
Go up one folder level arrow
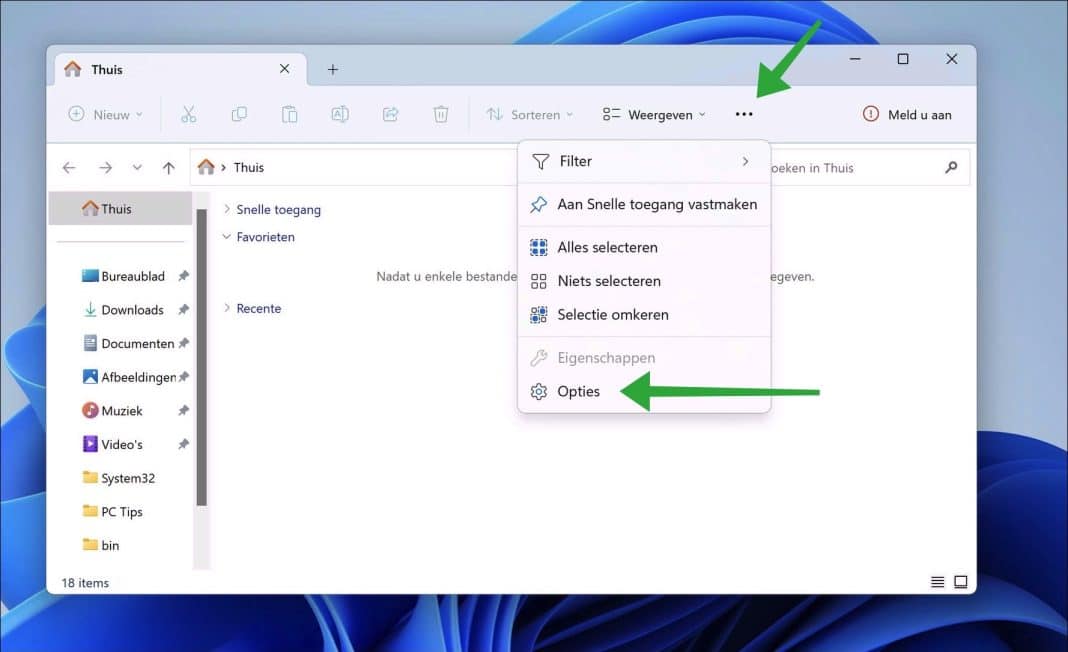(169, 168)
